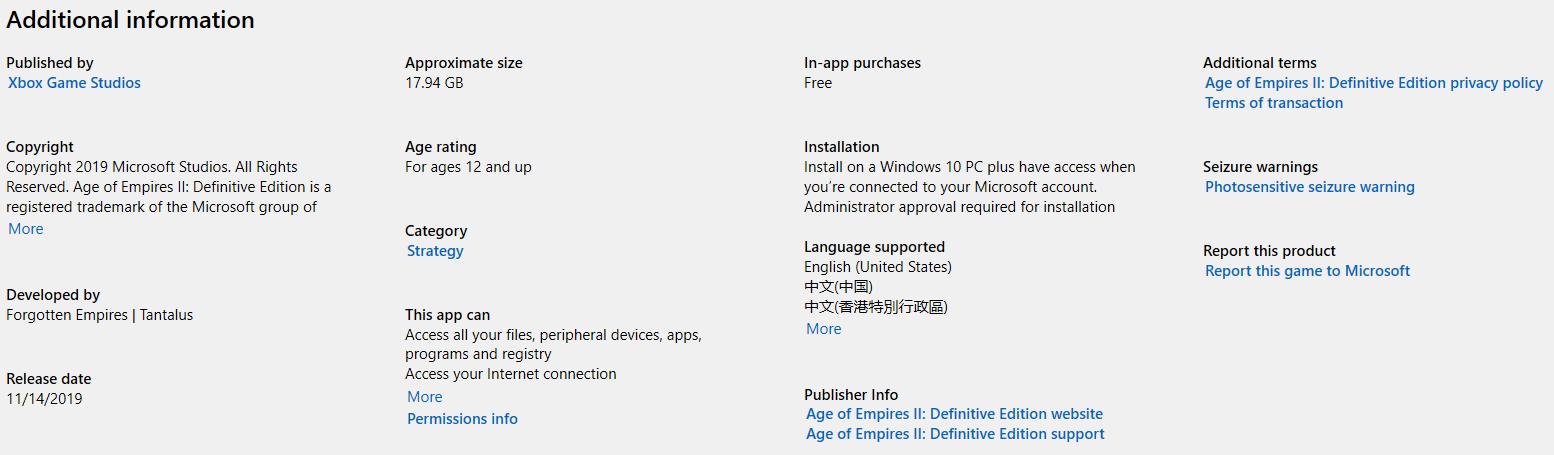Viewport: 1554px width, 455px height.
Task: Open the Strategy category link
Action: click(435, 251)
